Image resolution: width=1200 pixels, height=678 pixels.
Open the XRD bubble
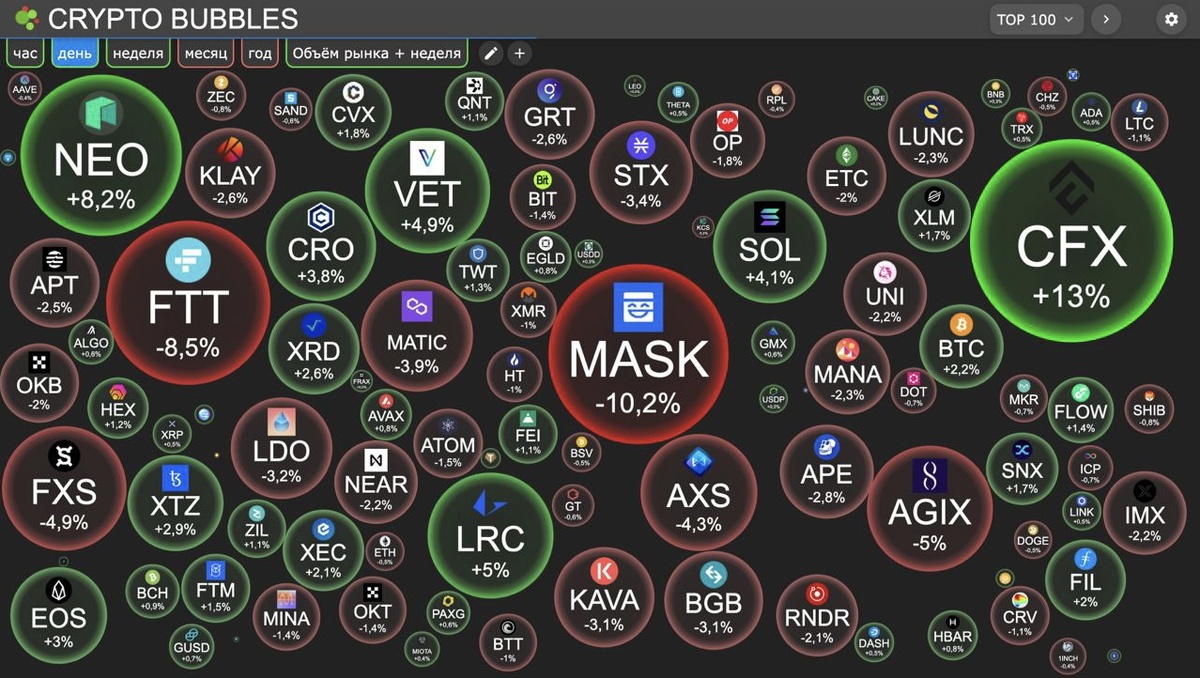313,349
